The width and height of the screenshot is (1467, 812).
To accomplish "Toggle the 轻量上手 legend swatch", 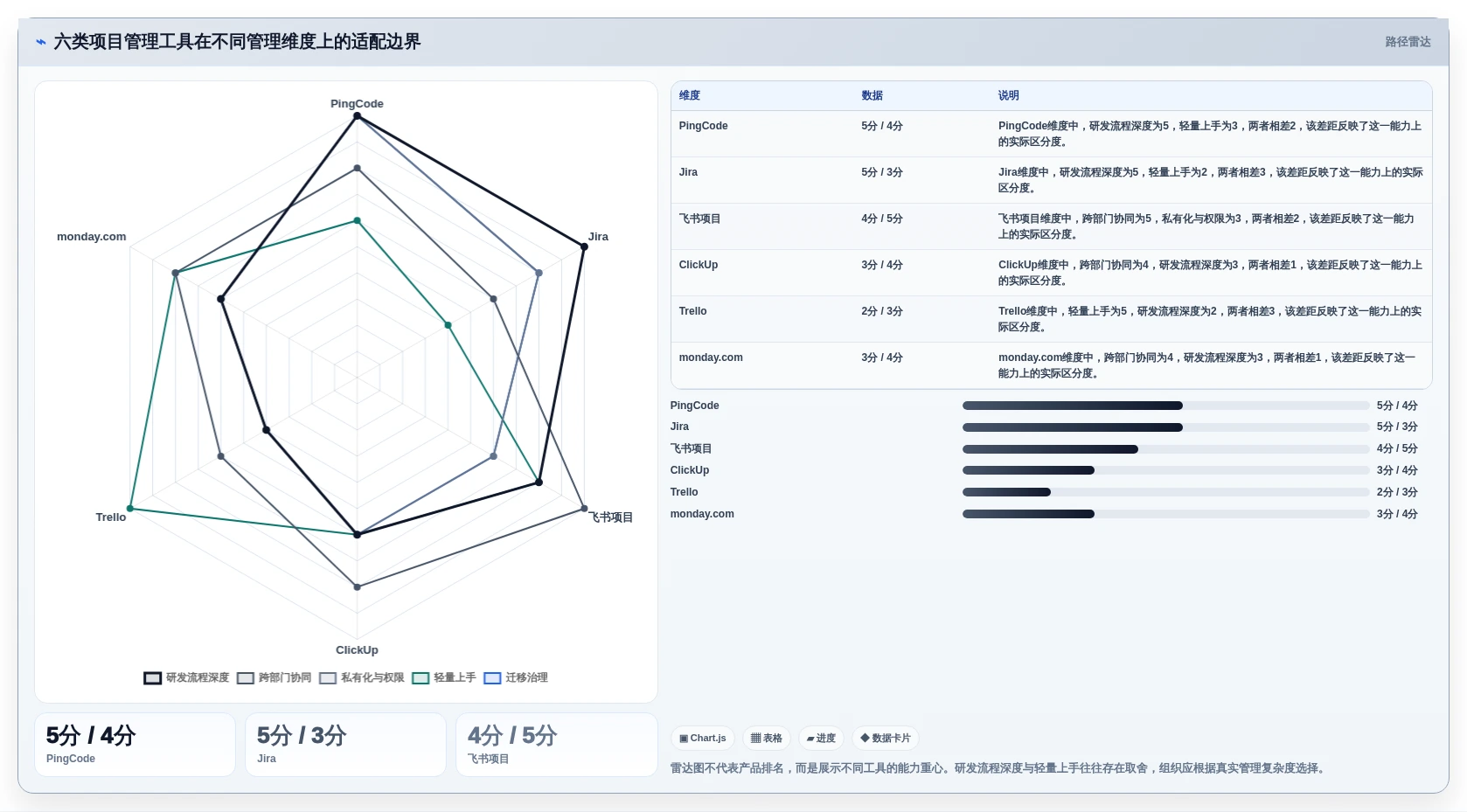I will coord(421,678).
